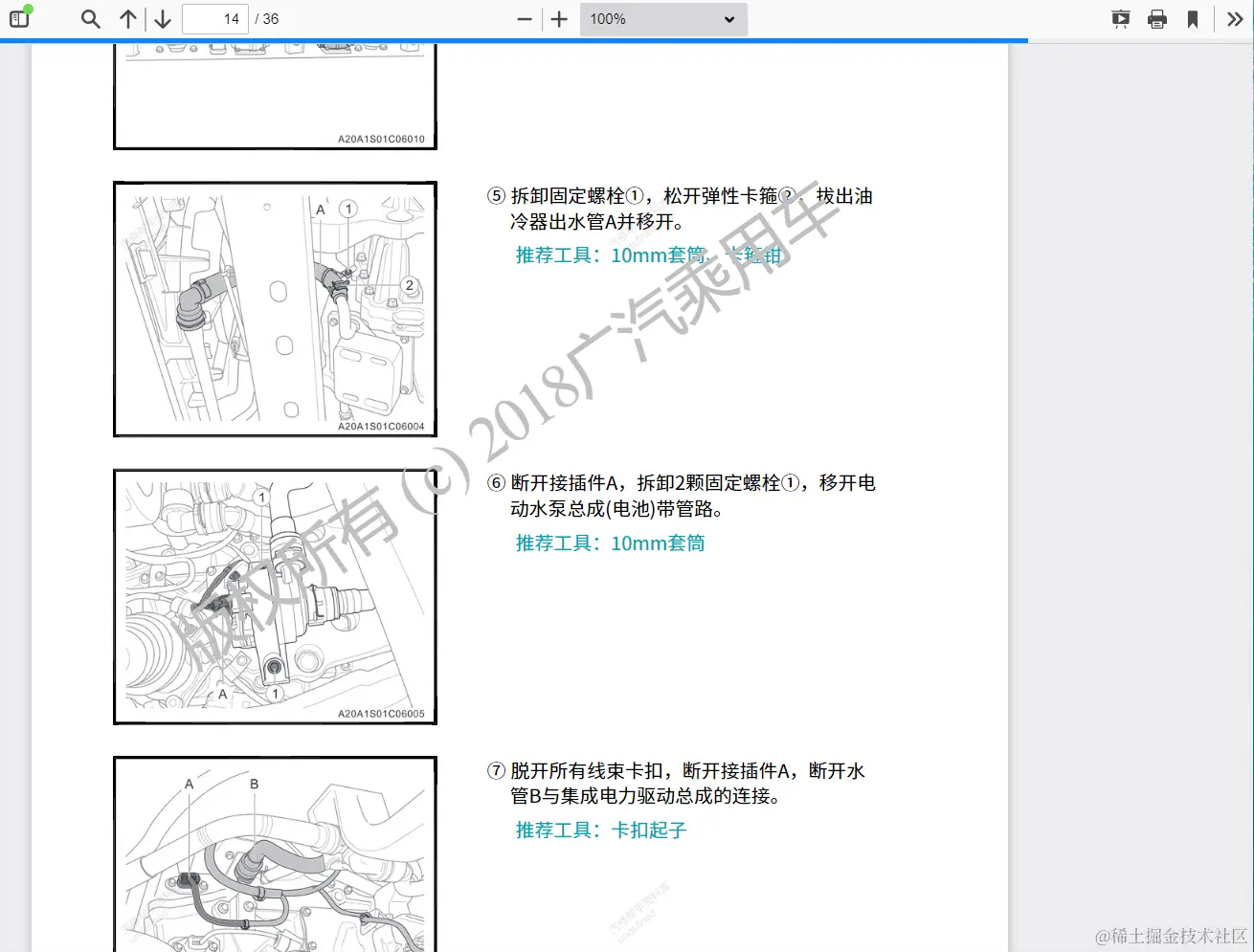Click diagram A20A1S01C06005 of water pump
Image resolution: width=1254 pixels, height=952 pixels.
pyautogui.click(x=276, y=596)
